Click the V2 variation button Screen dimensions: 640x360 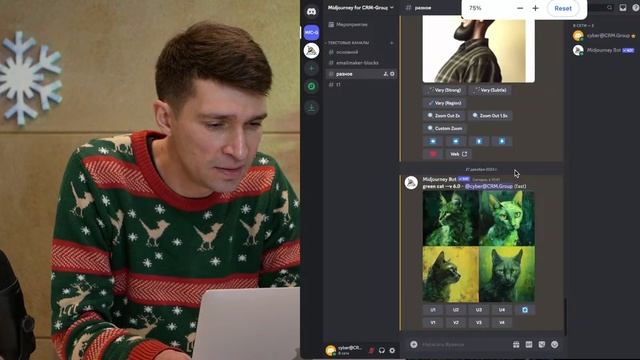point(456,322)
